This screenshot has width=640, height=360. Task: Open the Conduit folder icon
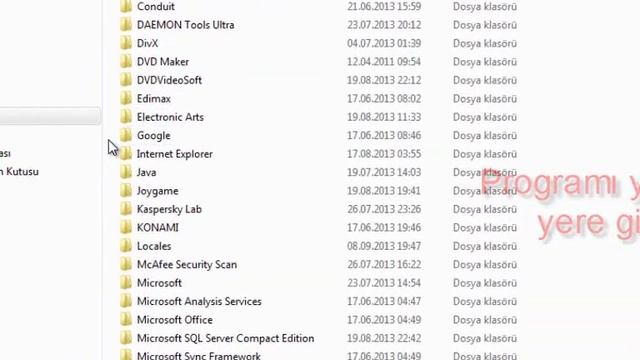[x=126, y=7]
